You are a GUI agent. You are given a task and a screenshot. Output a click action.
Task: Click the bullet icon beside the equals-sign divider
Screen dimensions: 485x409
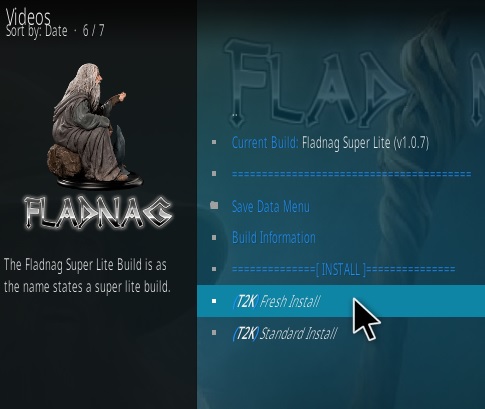214,174
